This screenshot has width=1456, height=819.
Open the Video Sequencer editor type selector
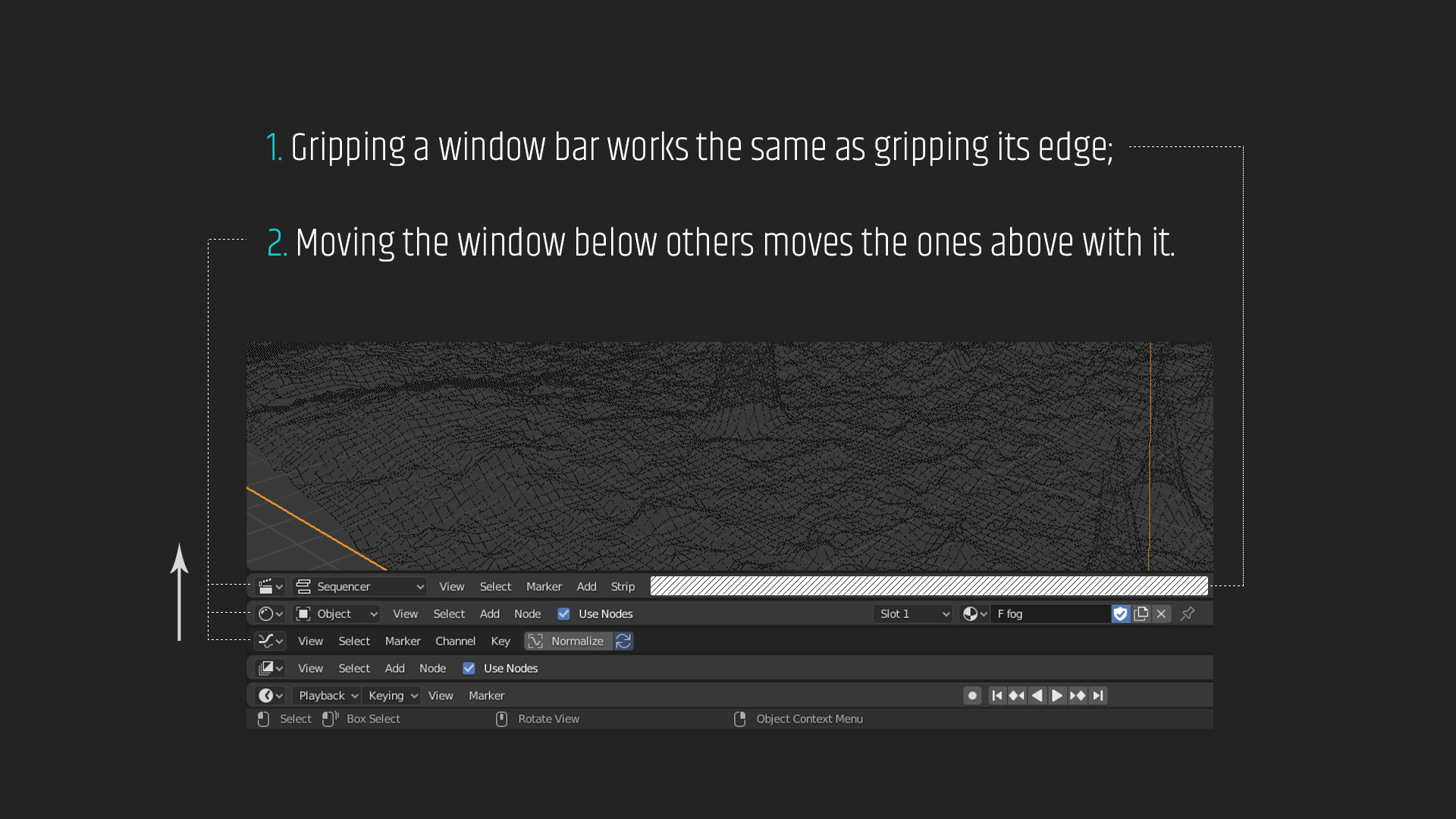[270, 586]
